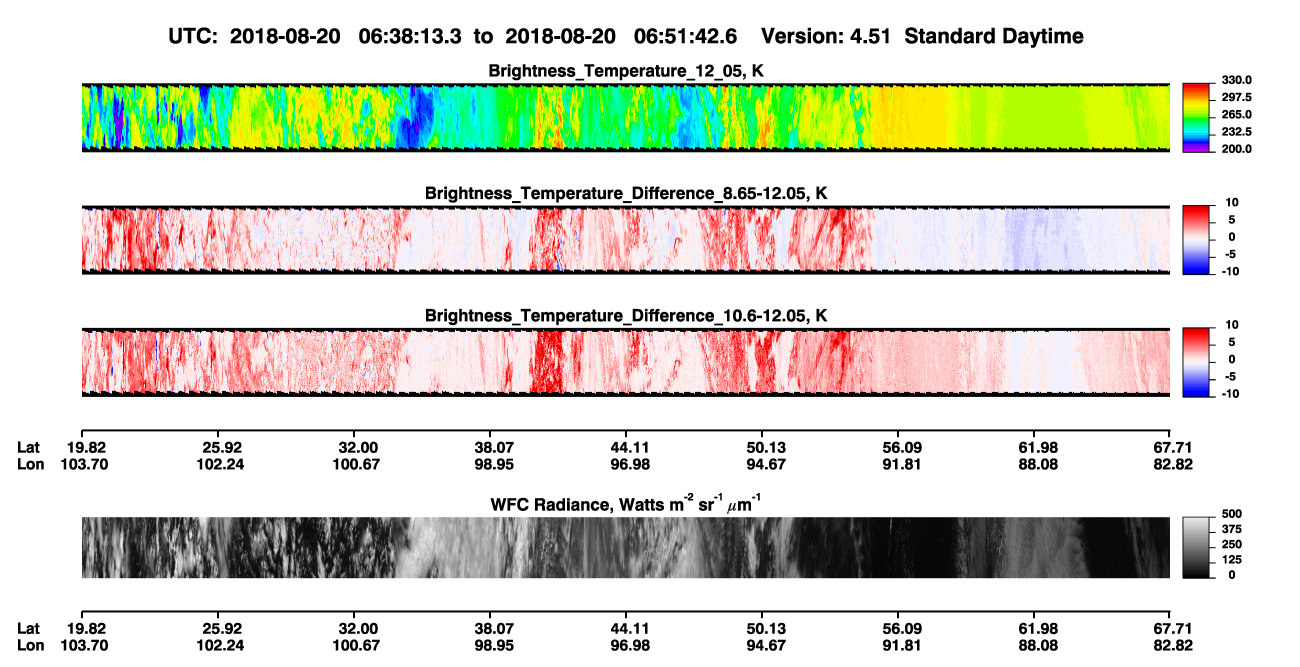Click longitude 94.67 under the 10.6-12.05 strip
Screen dimensions: 1300x667
coord(762,464)
